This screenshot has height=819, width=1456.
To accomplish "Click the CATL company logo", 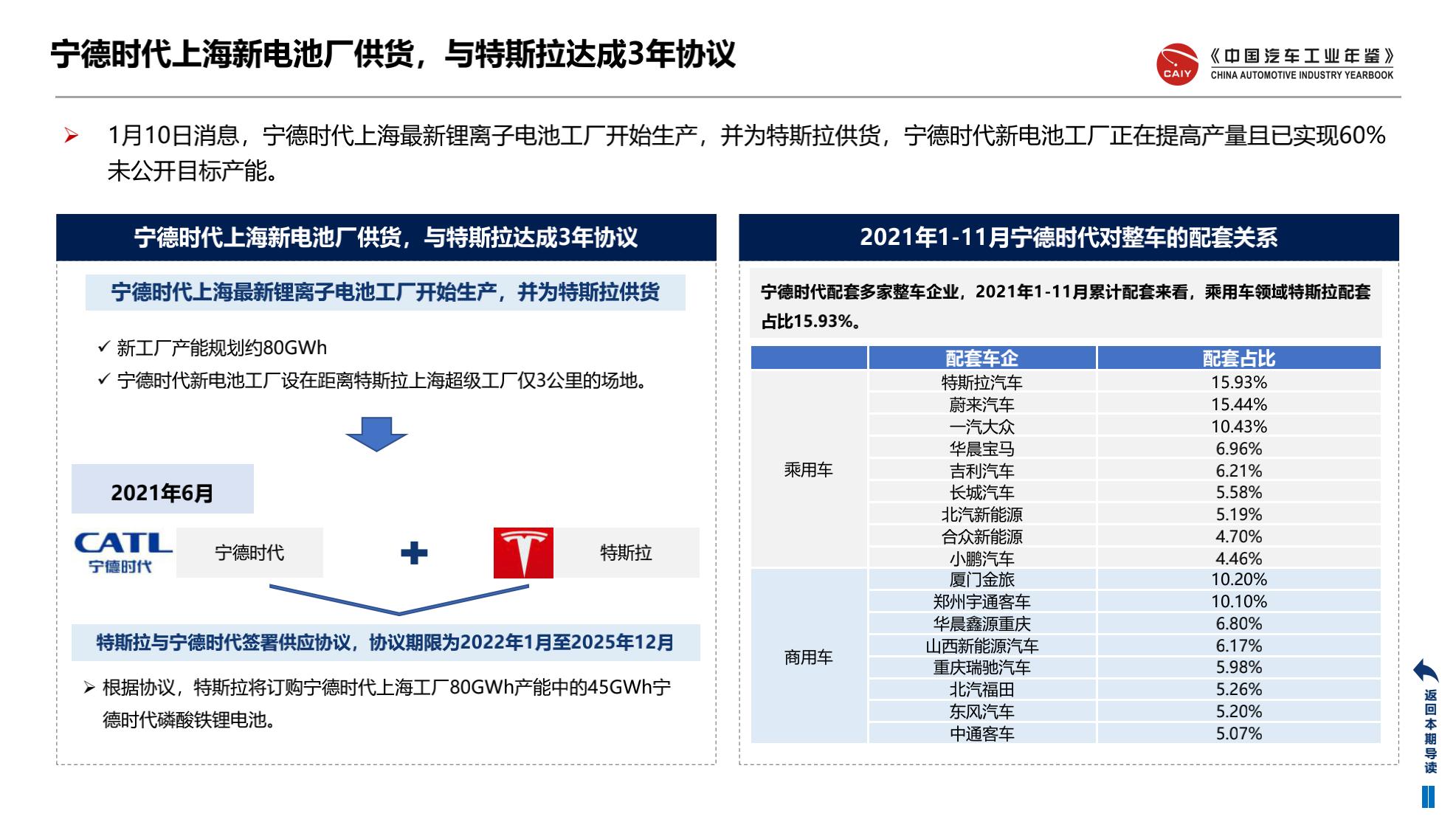I will tap(123, 553).
